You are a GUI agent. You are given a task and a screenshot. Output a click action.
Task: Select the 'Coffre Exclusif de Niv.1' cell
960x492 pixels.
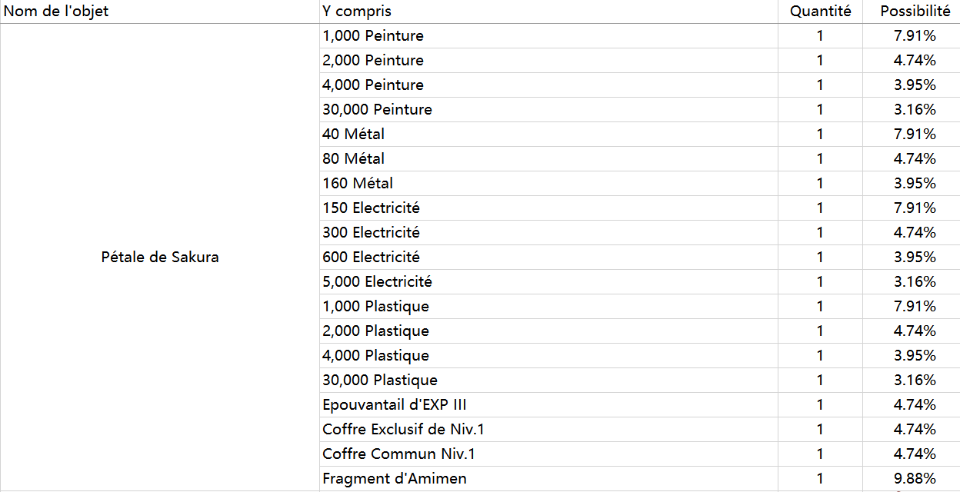click(x=549, y=430)
